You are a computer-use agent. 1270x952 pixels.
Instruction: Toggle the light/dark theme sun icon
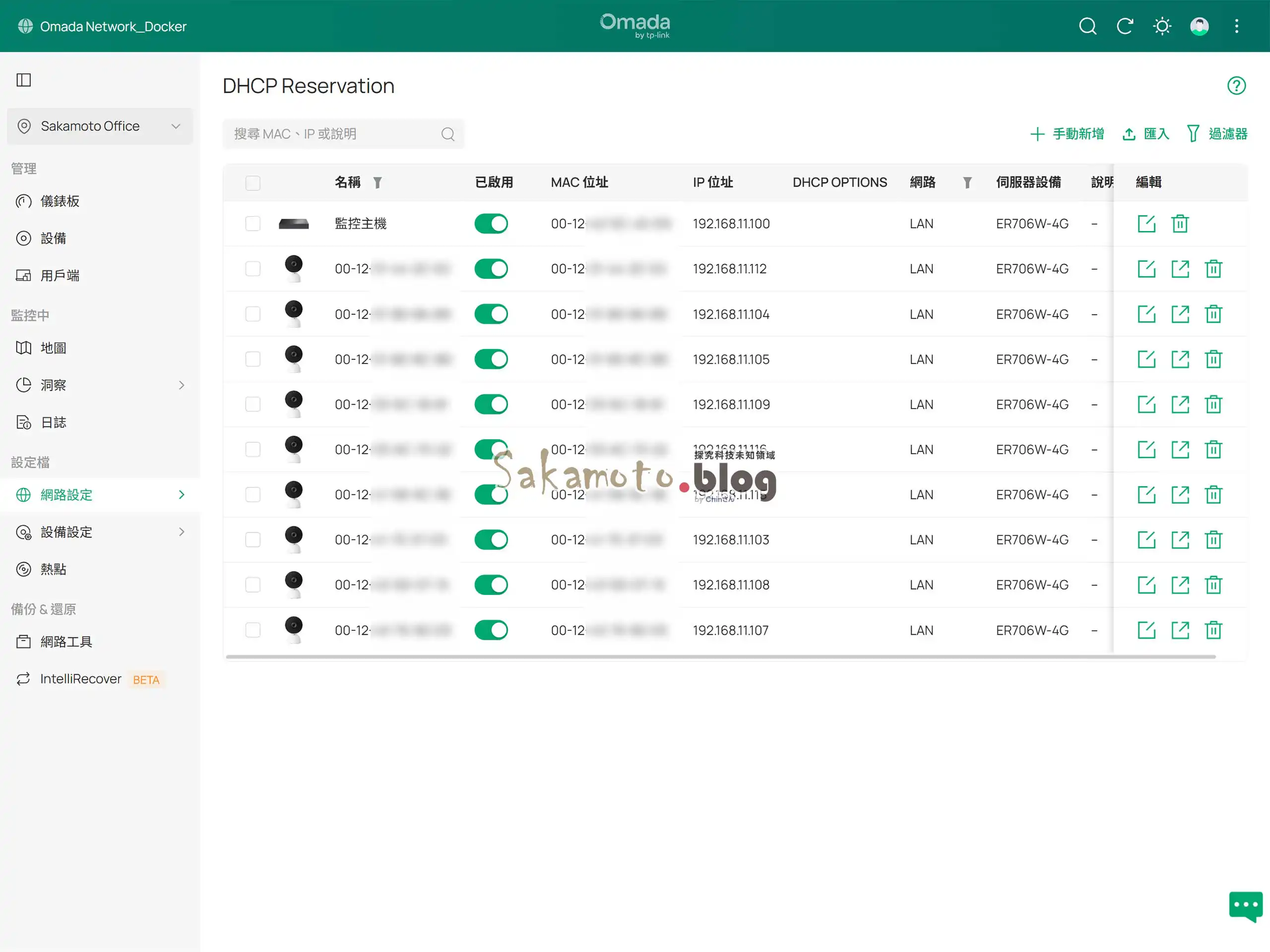[1161, 26]
